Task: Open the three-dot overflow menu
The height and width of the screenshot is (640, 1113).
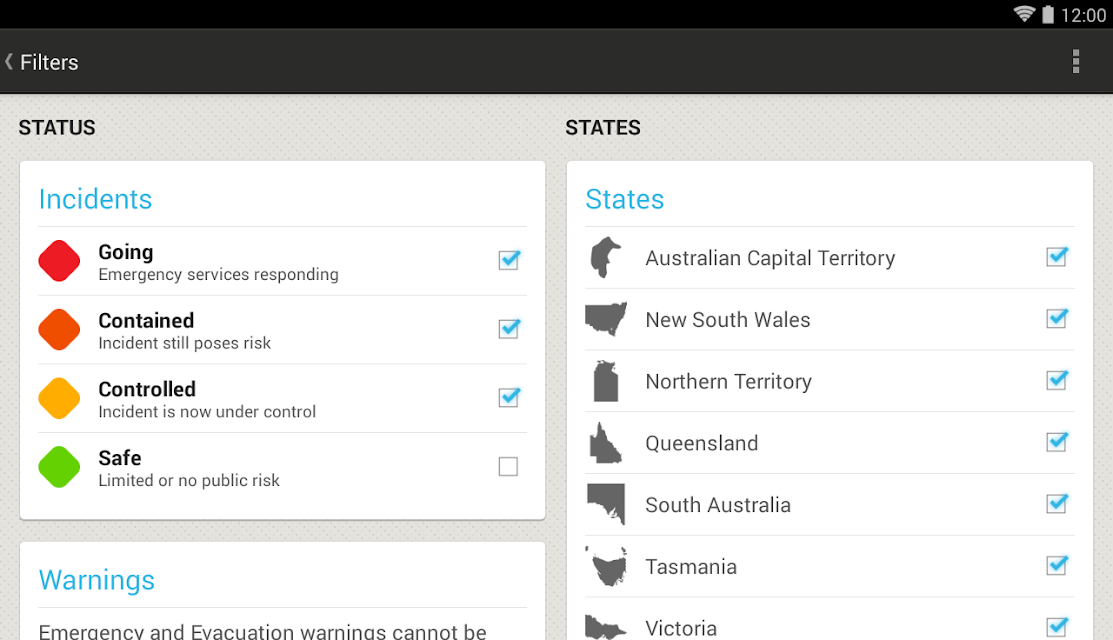Action: pos(1076,61)
